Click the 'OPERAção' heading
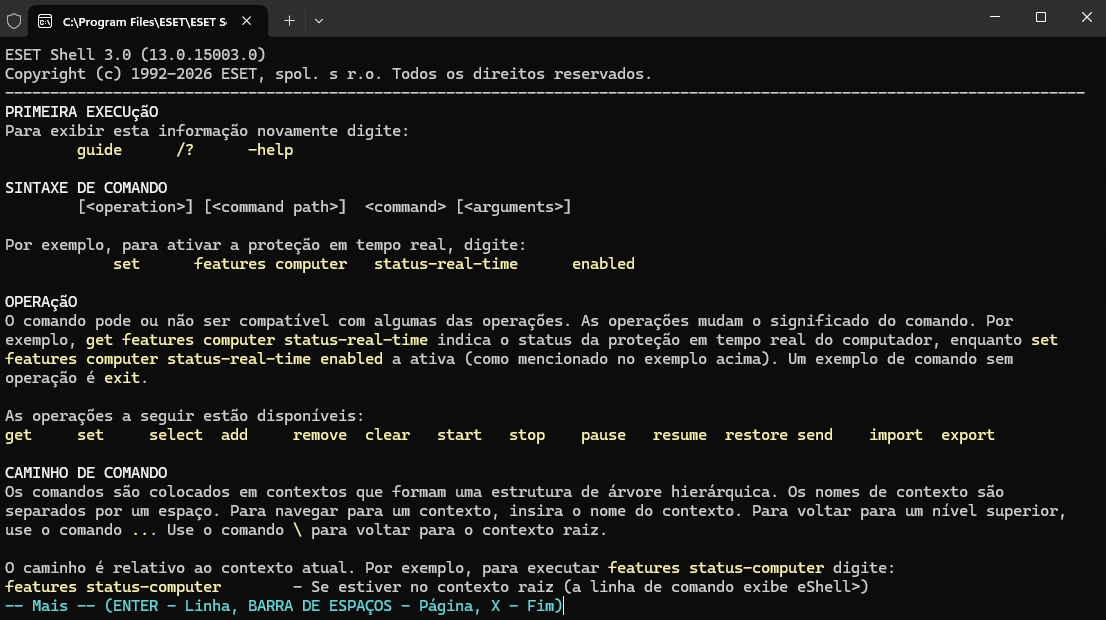The width and height of the screenshot is (1106, 620). 41,303
